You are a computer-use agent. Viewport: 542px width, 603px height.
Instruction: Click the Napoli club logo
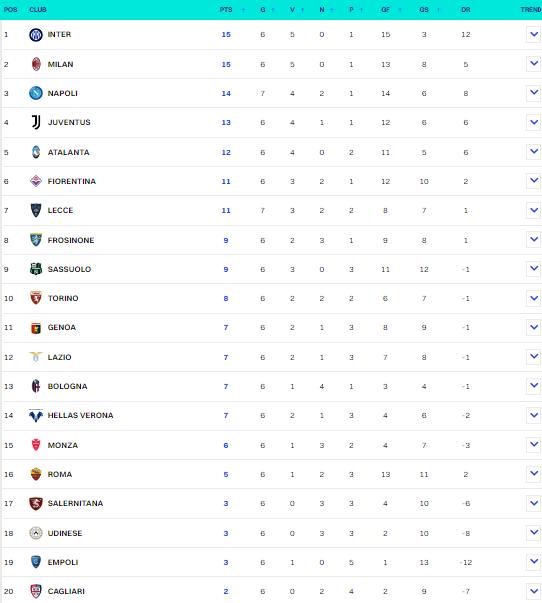pyautogui.click(x=36, y=93)
